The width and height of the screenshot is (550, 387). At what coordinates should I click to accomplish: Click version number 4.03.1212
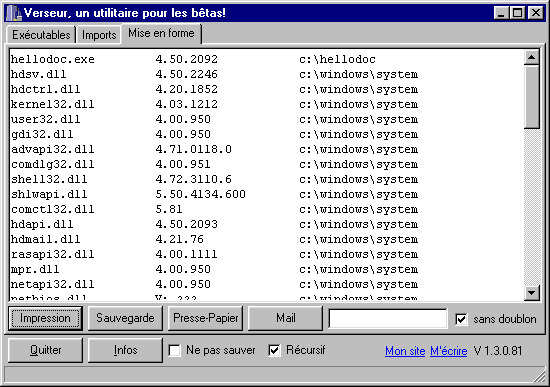click(187, 105)
